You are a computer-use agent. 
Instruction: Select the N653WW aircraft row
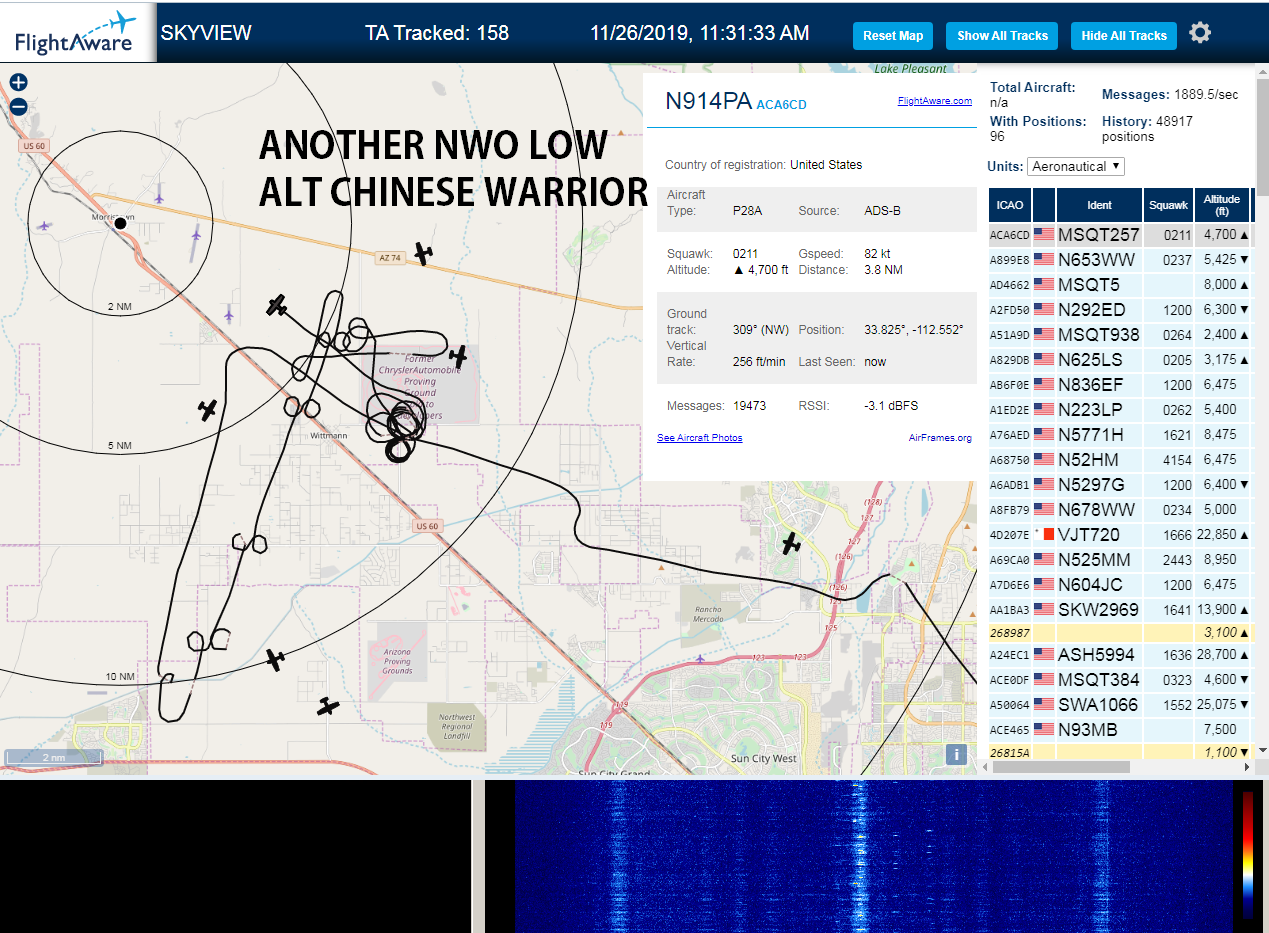click(1119, 260)
